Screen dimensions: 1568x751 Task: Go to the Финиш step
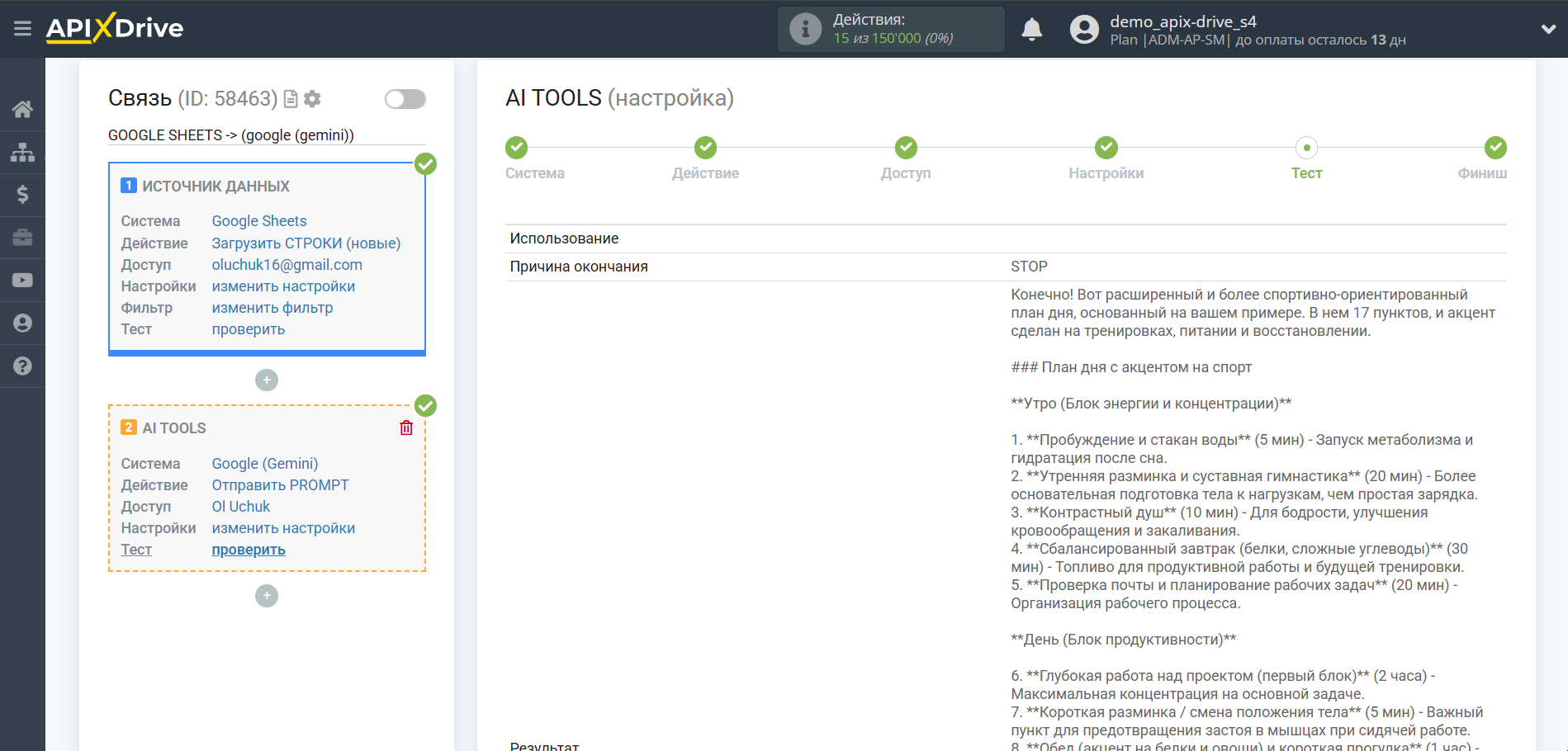[x=1495, y=148]
